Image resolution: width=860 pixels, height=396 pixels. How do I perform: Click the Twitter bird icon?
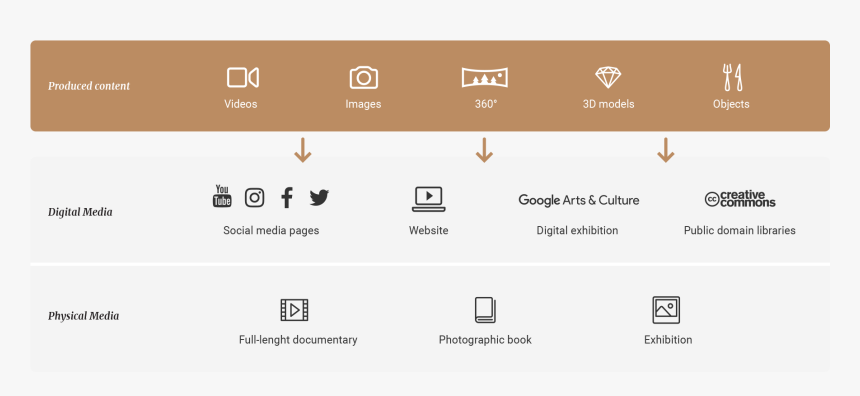(319, 197)
